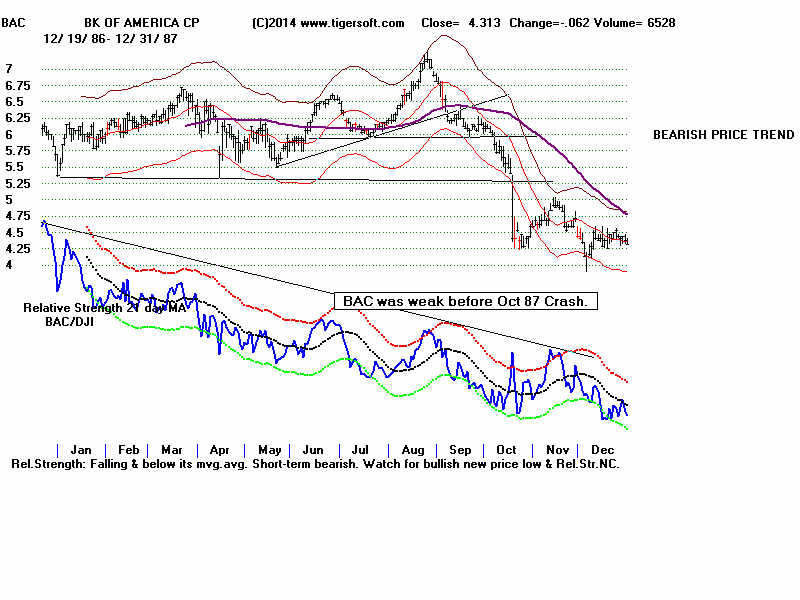Click the BAC ticker symbol
The image size is (800, 600).
13,23
